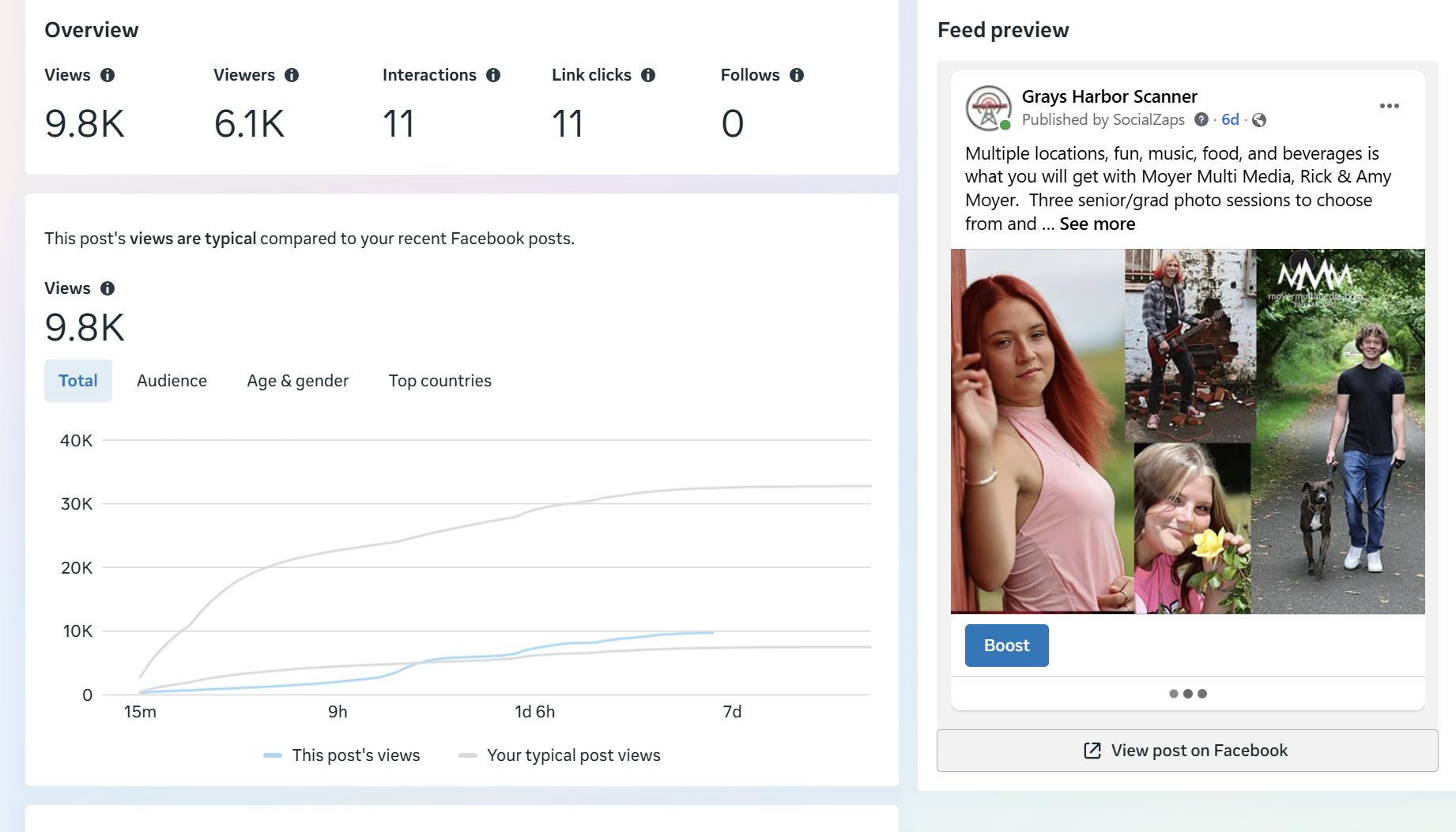
Task: Select the Total tab
Action: pyautogui.click(x=78, y=381)
